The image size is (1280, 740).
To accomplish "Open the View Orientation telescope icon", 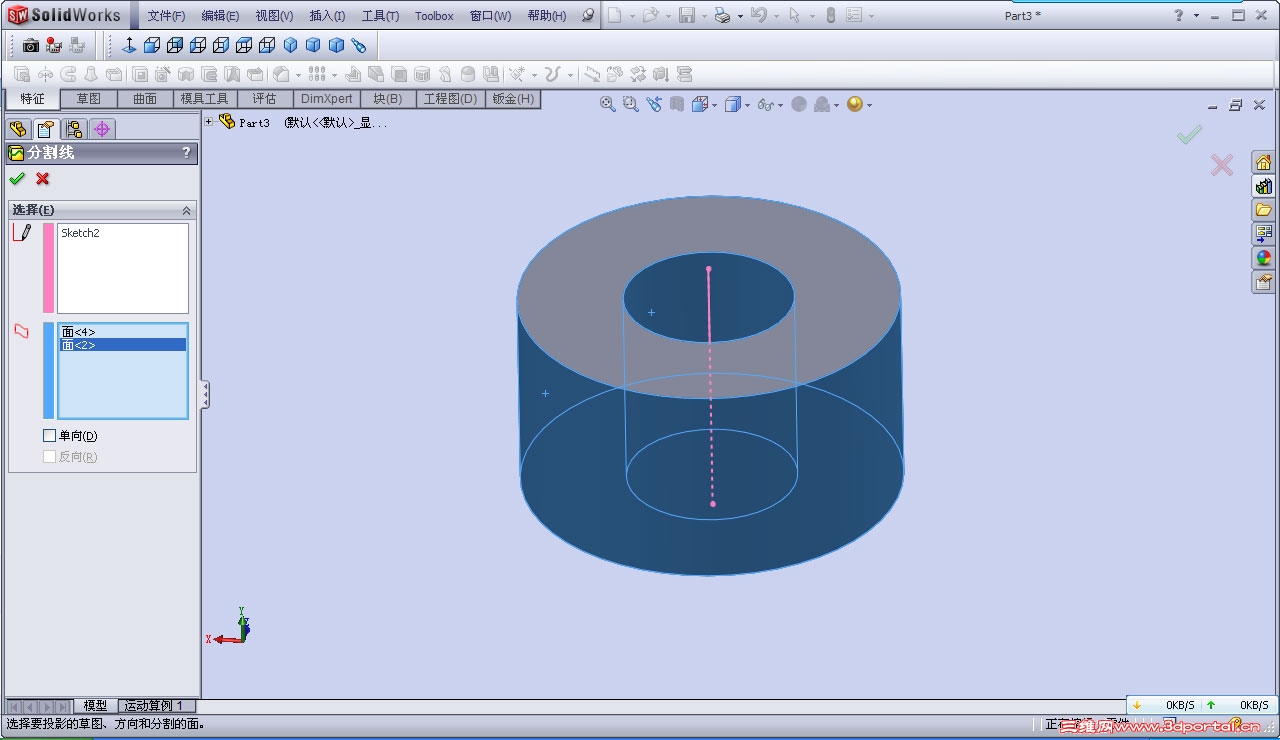I will [359, 46].
